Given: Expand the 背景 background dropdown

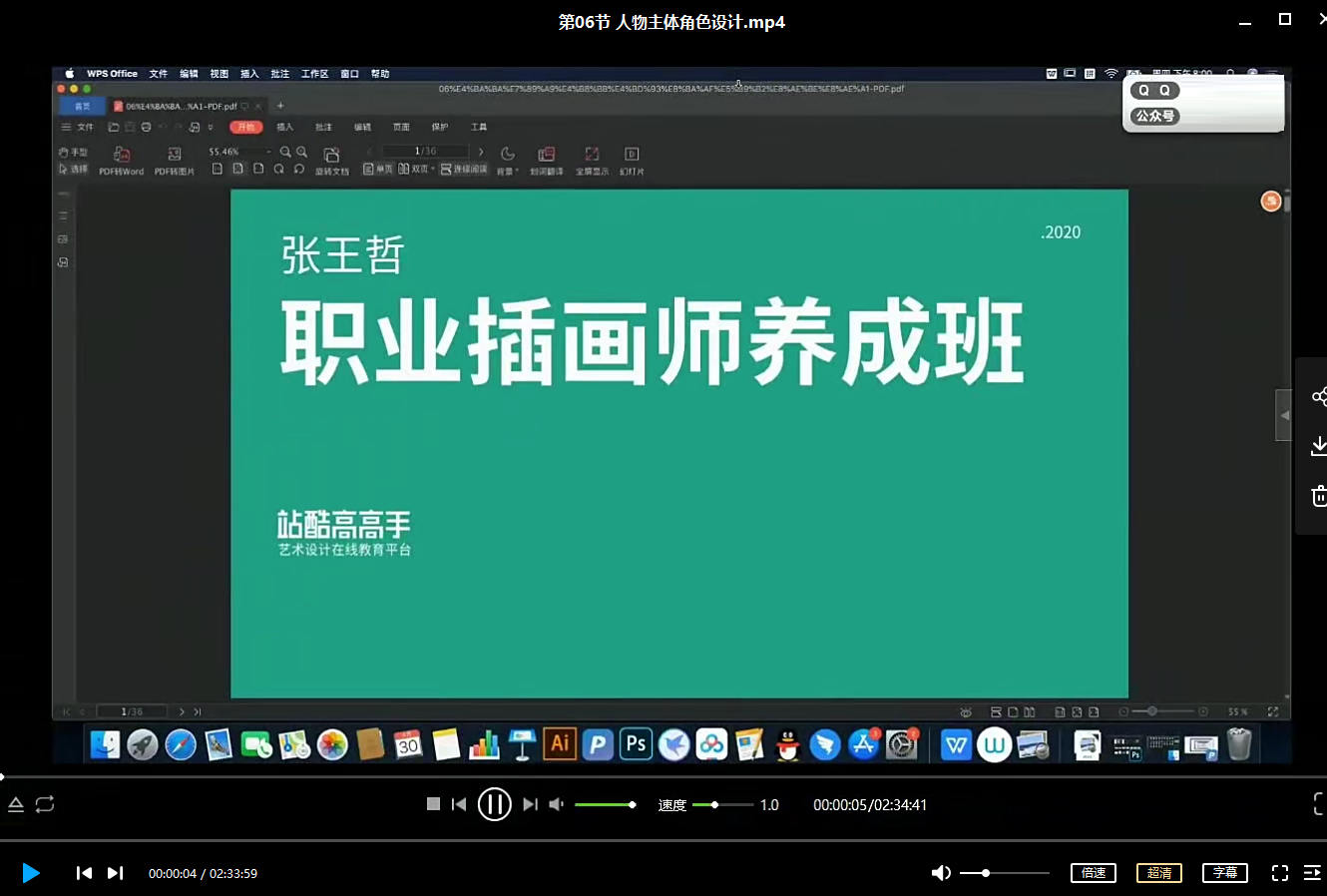Looking at the screenshot, I should tap(508, 159).
